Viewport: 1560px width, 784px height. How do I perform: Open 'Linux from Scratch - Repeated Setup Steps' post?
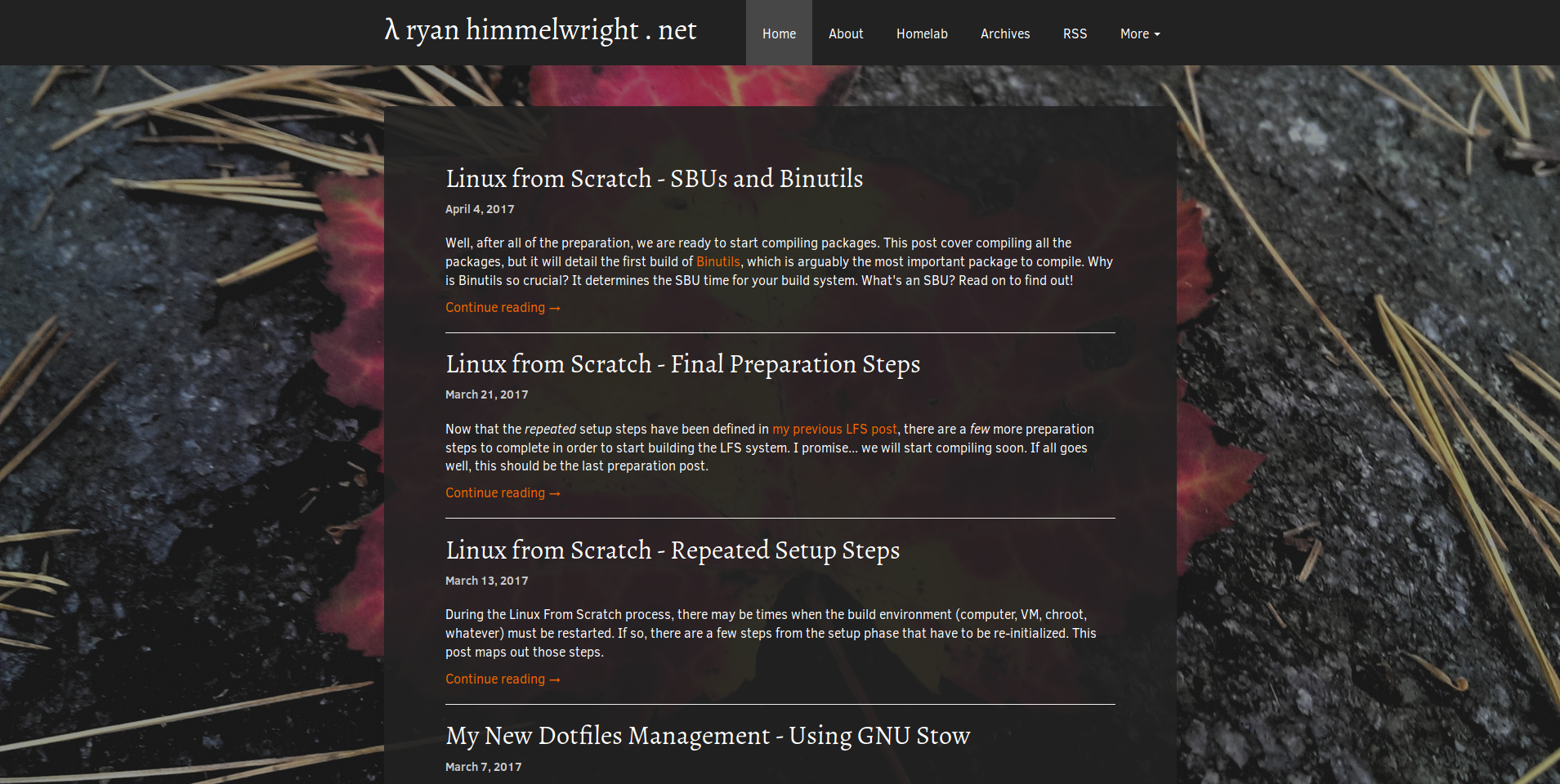coord(672,550)
